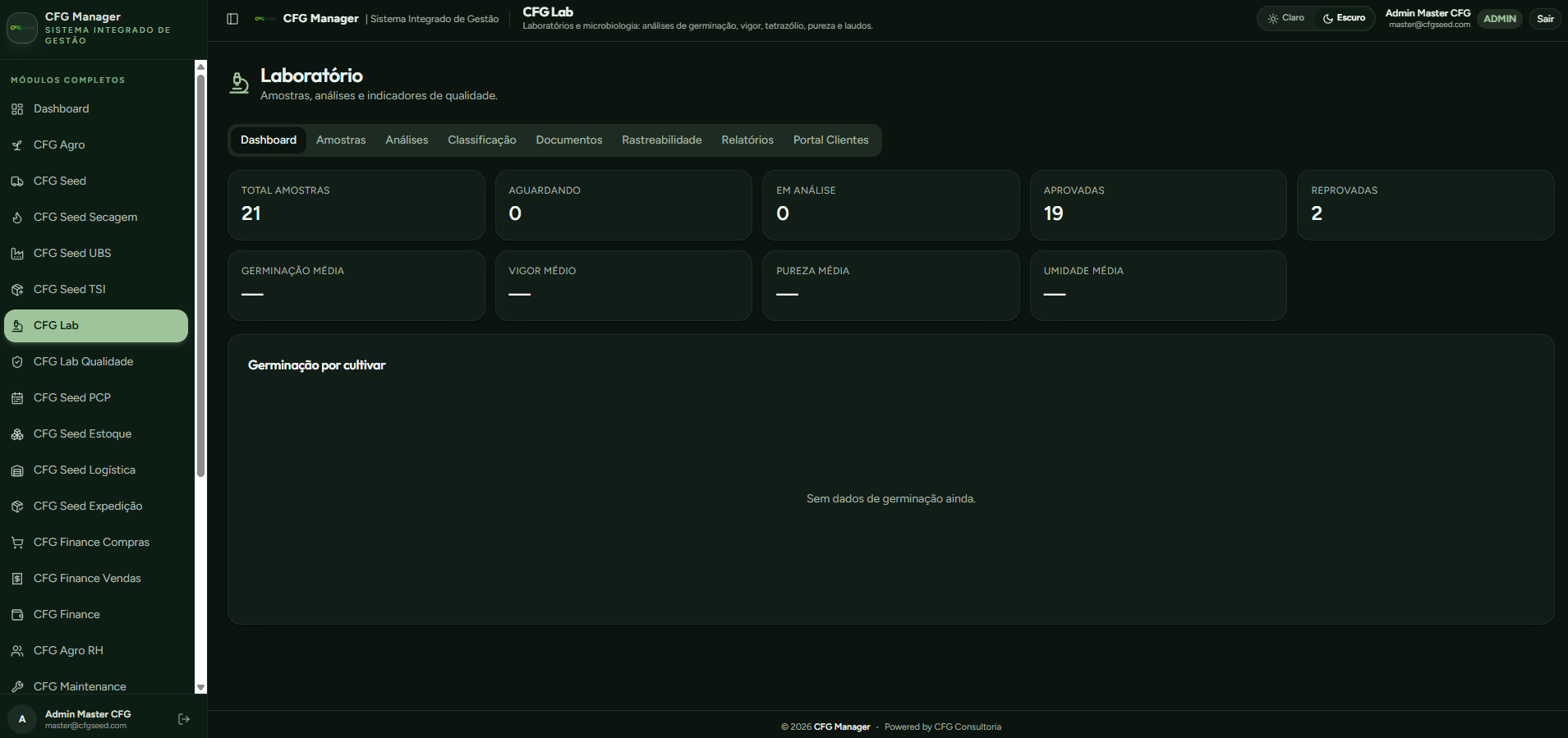Click the CFG Seed PCP calendar icon
This screenshot has height=738, width=1568.
17,398
